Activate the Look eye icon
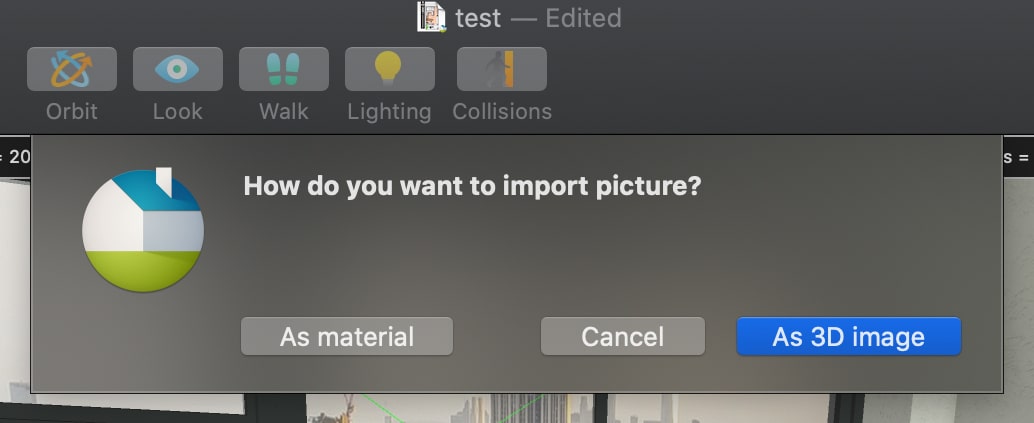The height and width of the screenshot is (423, 1034). tap(178, 69)
